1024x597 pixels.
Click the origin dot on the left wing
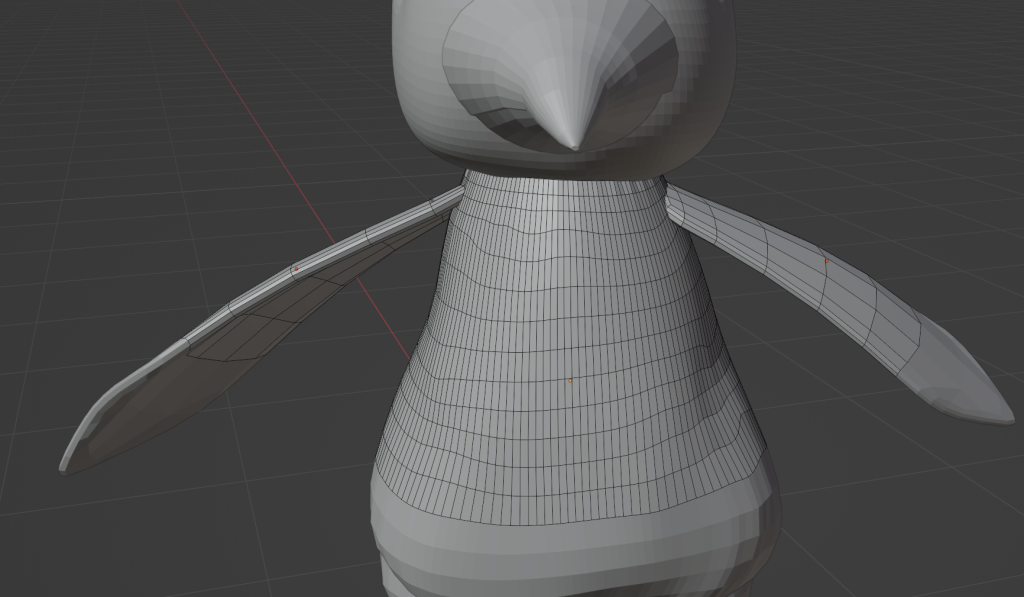click(295, 269)
